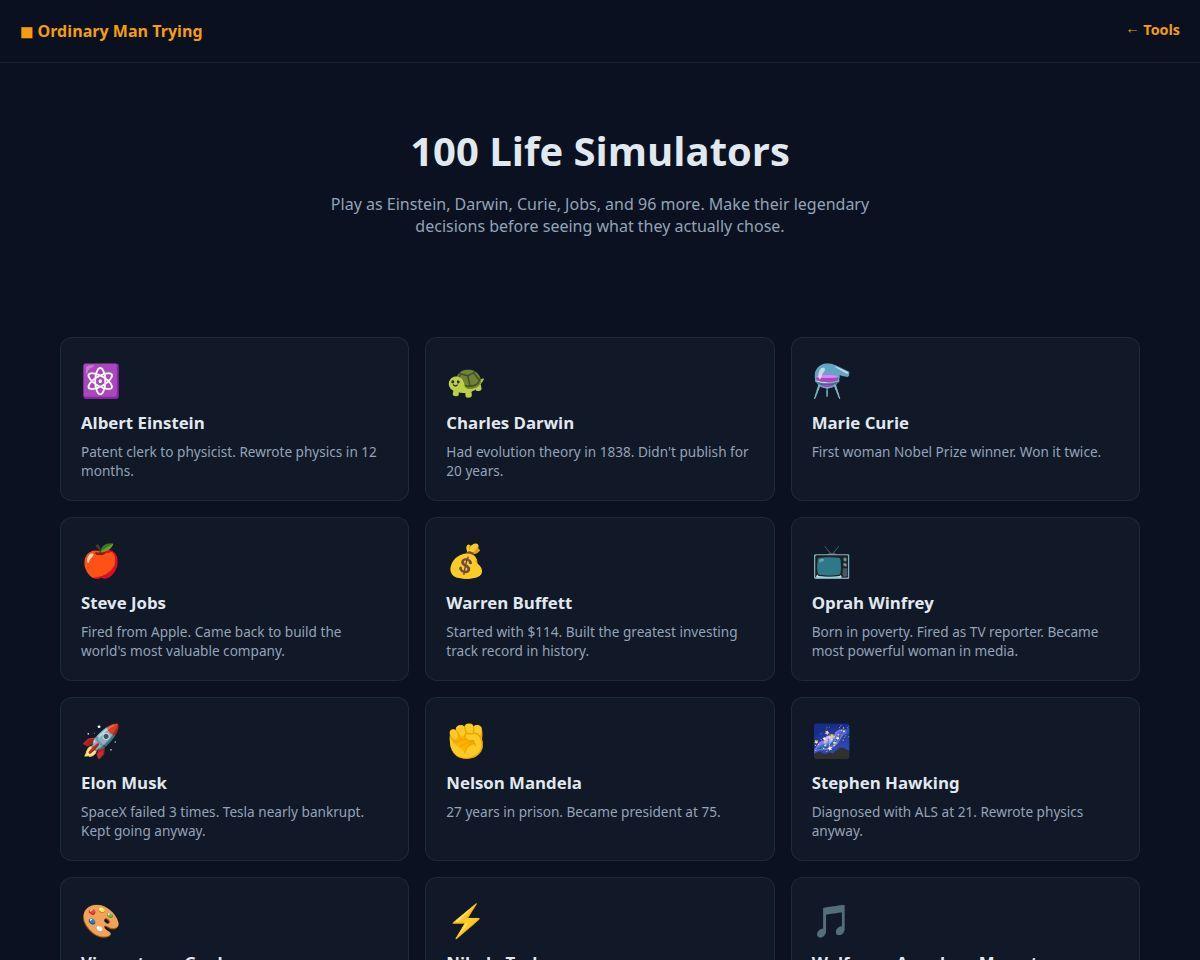
Task: Click the raised fist icon for Nelson Mandela
Action: (x=466, y=741)
